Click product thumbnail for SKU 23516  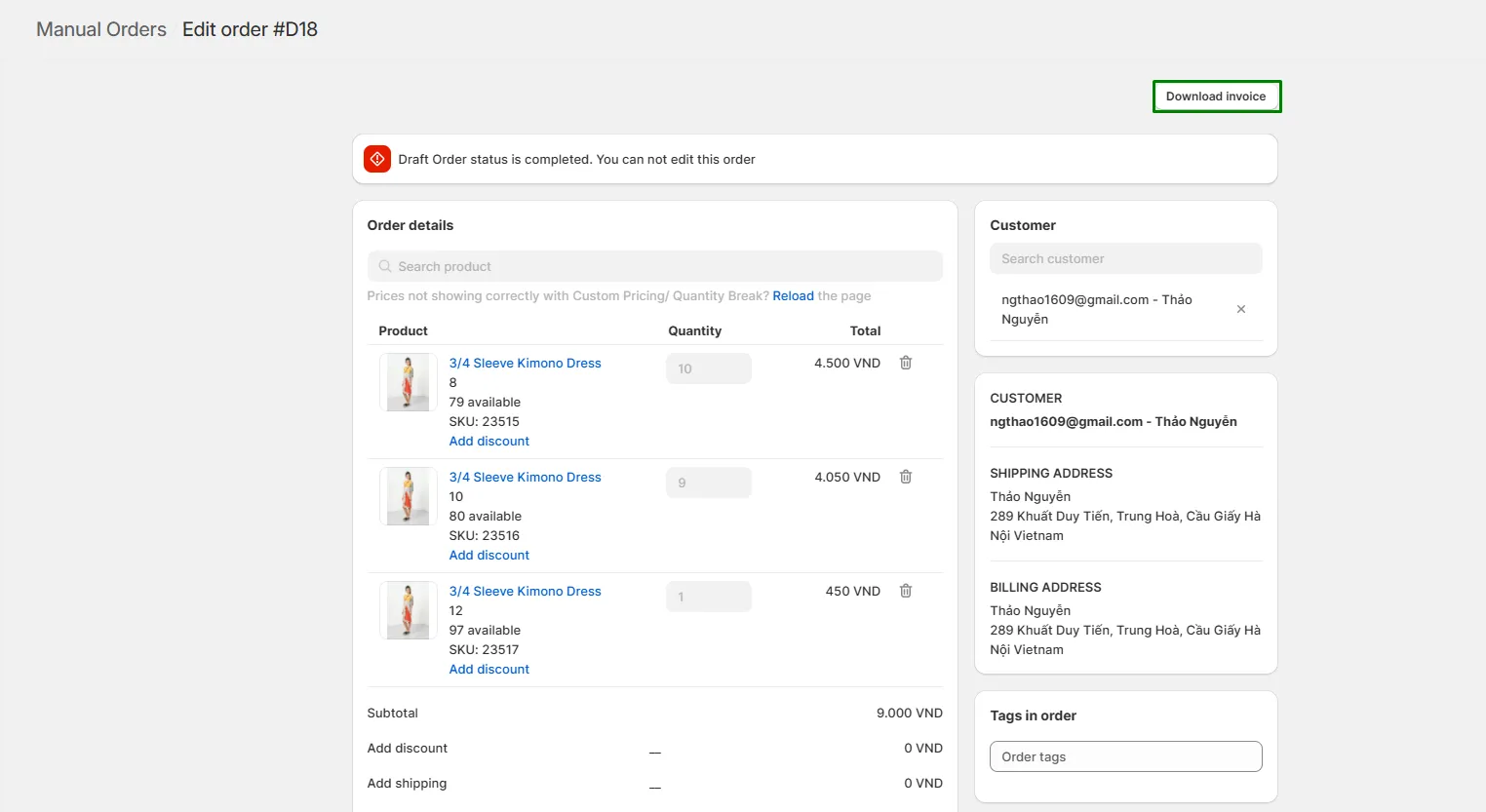click(408, 496)
